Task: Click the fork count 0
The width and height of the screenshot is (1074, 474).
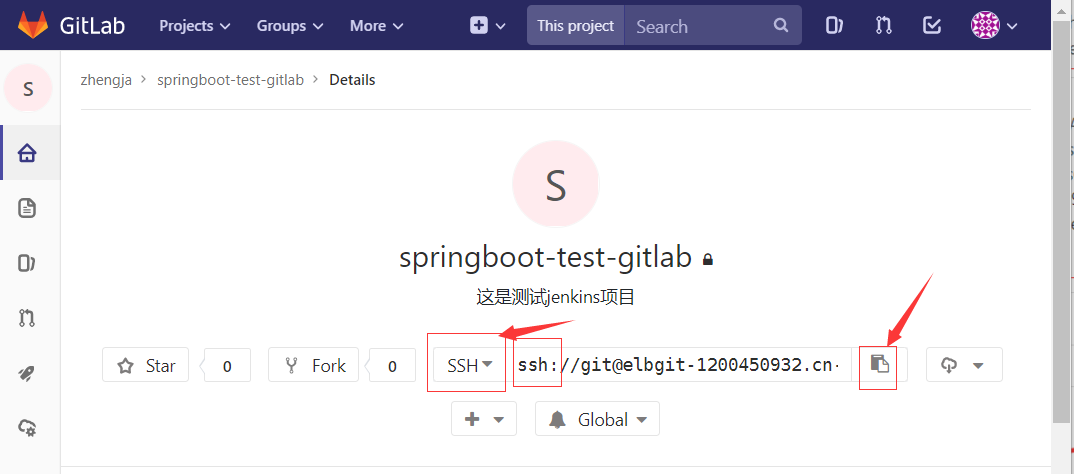Action: [392, 366]
